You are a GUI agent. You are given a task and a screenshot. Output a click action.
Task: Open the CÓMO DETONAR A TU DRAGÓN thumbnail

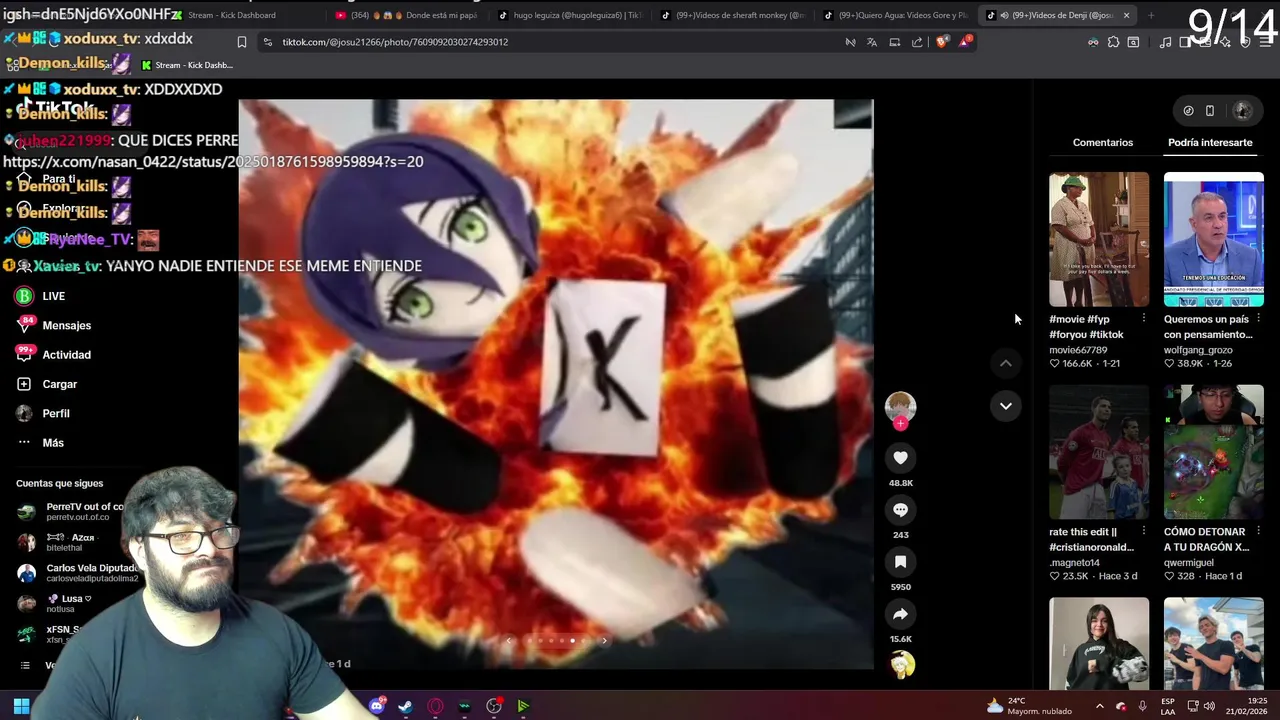click(x=1214, y=452)
